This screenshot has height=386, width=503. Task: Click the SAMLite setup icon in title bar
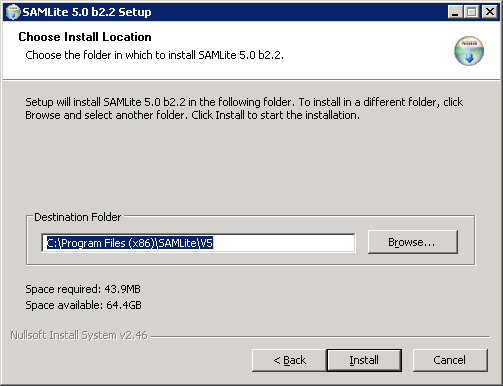point(12,12)
